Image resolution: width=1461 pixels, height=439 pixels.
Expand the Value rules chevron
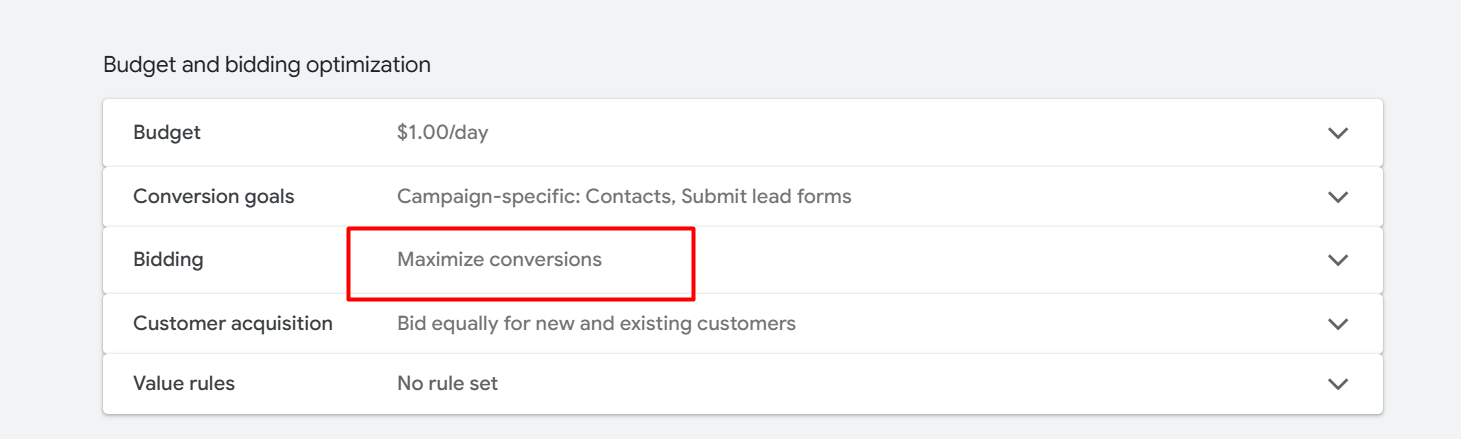click(1337, 384)
